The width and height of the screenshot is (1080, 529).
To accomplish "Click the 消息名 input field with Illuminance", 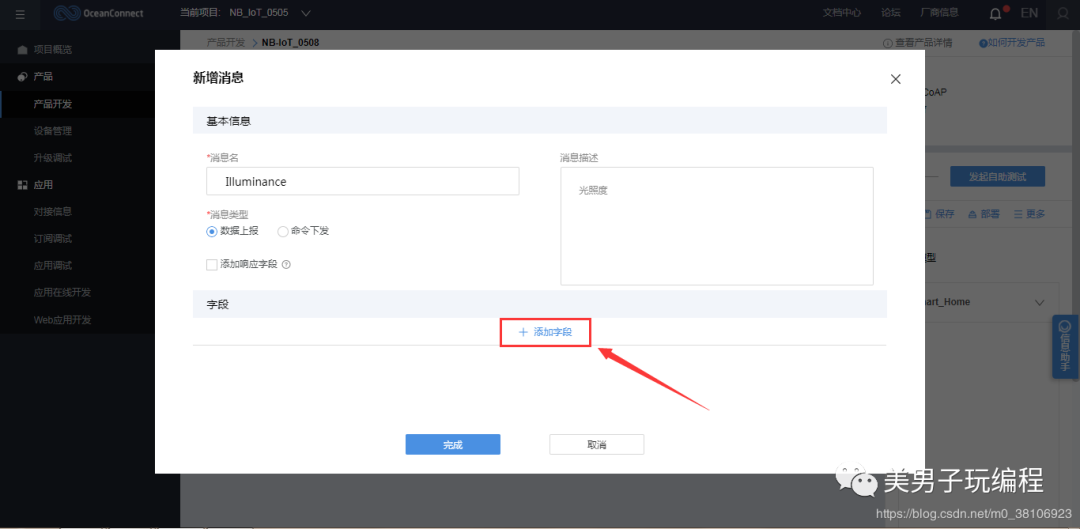I will click(362, 182).
